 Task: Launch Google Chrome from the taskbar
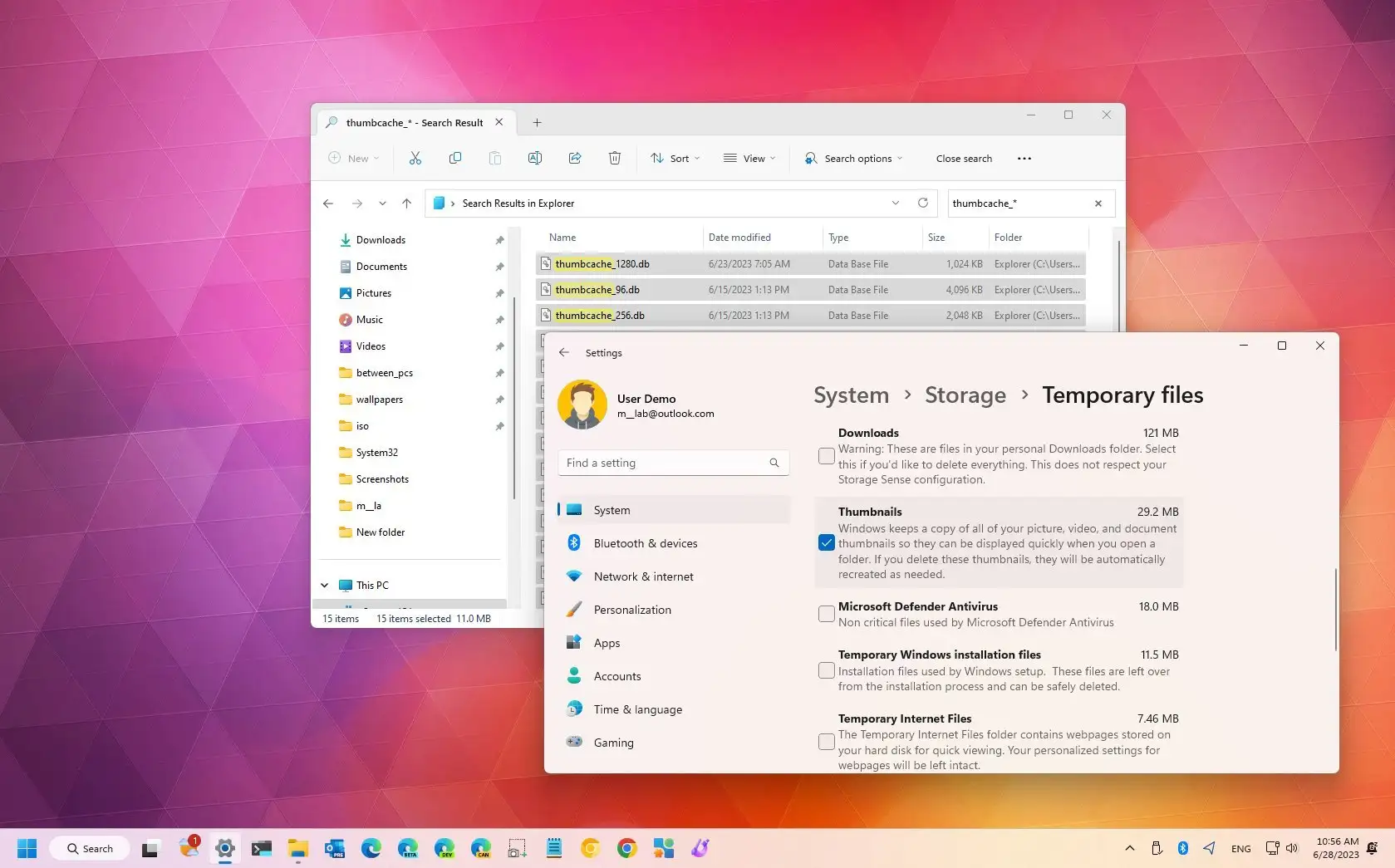point(627,848)
